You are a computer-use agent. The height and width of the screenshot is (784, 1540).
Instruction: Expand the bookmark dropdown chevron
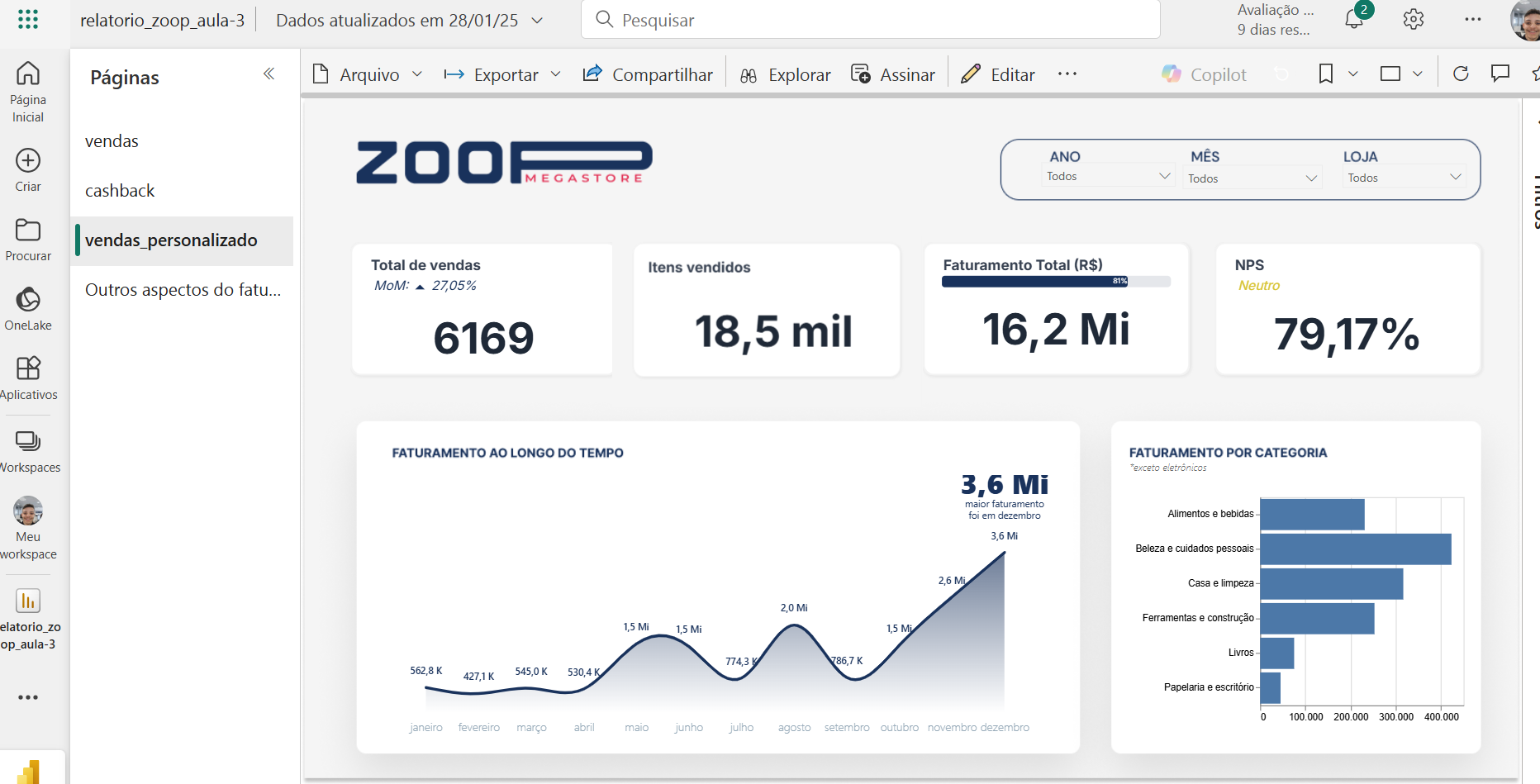point(1353,74)
